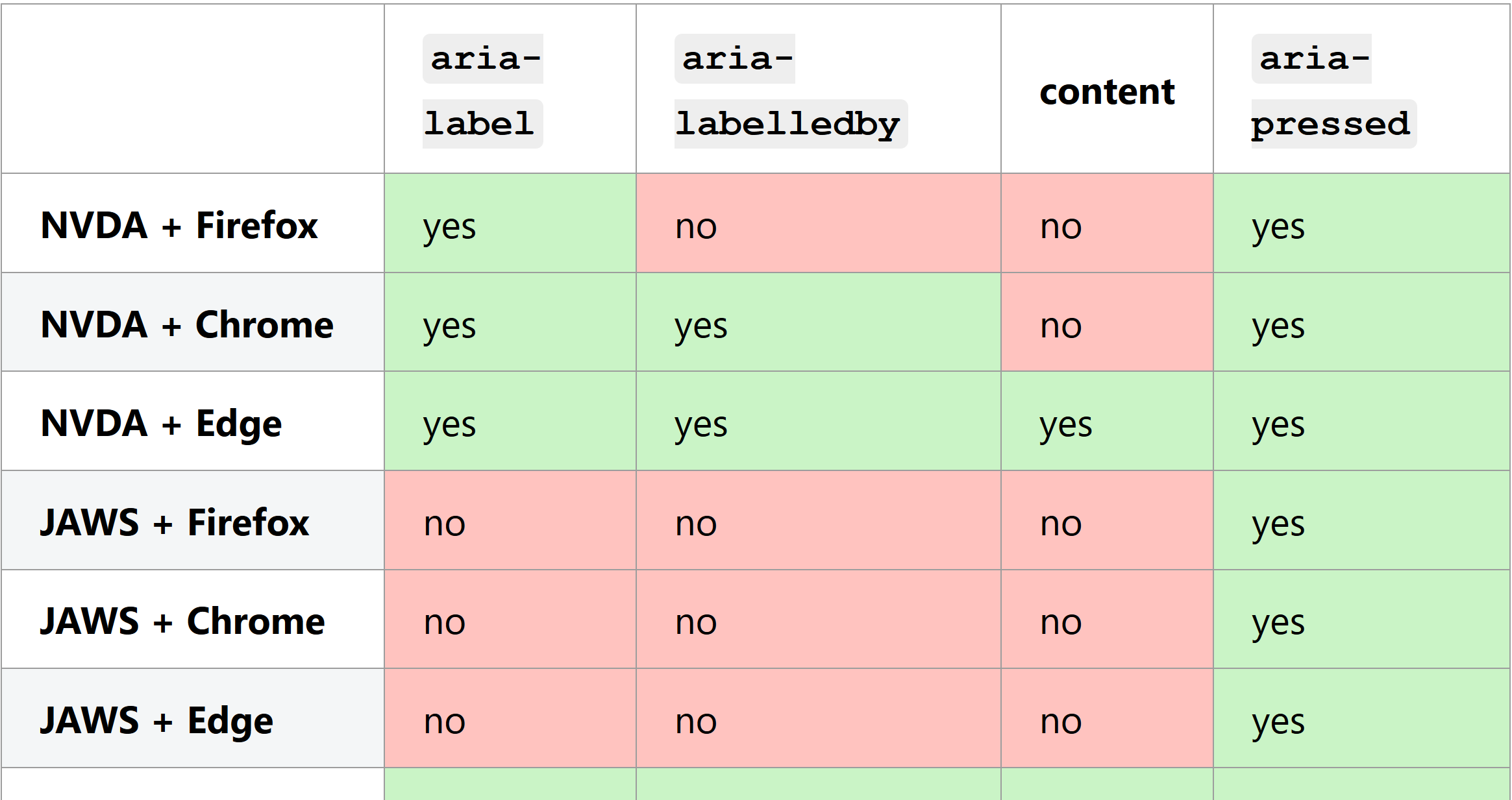Select the JAWS + Firefox row header
Viewport: 1512px width, 800px height.
click(x=193, y=520)
